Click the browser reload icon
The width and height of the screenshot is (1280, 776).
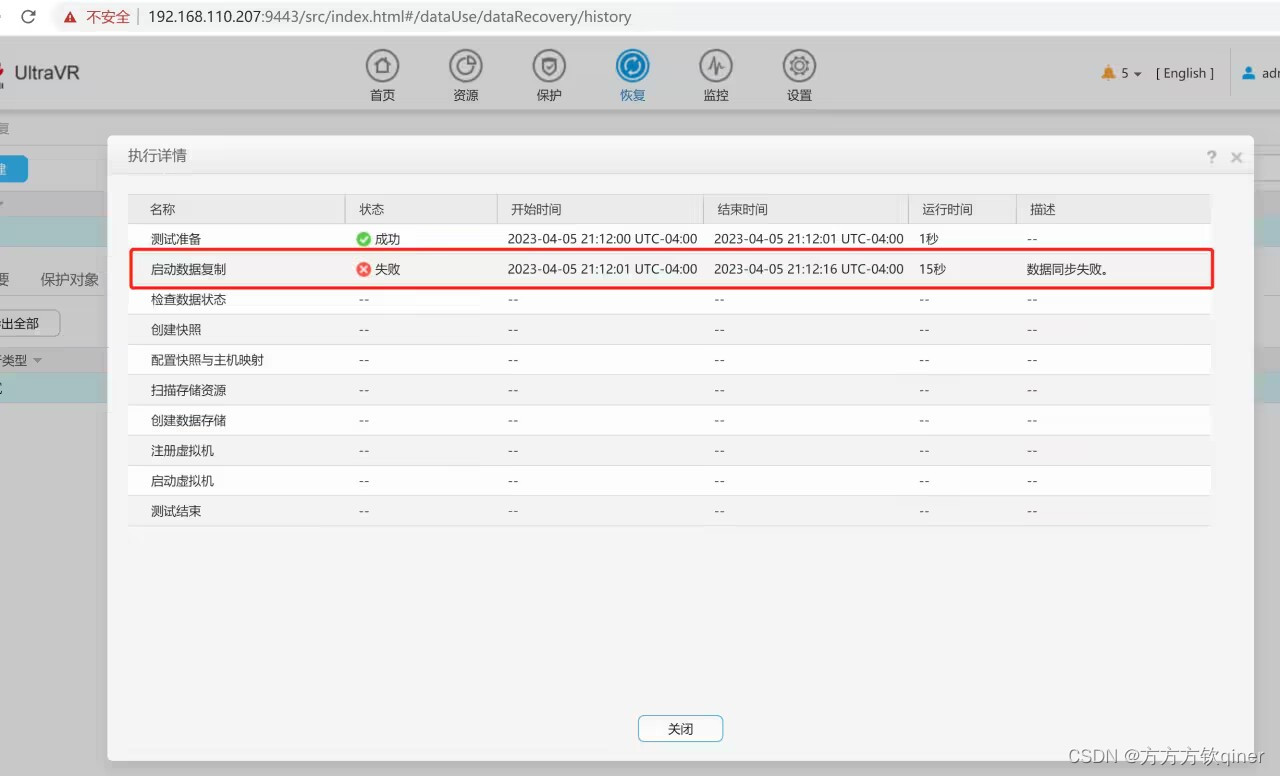[x=28, y=17]
